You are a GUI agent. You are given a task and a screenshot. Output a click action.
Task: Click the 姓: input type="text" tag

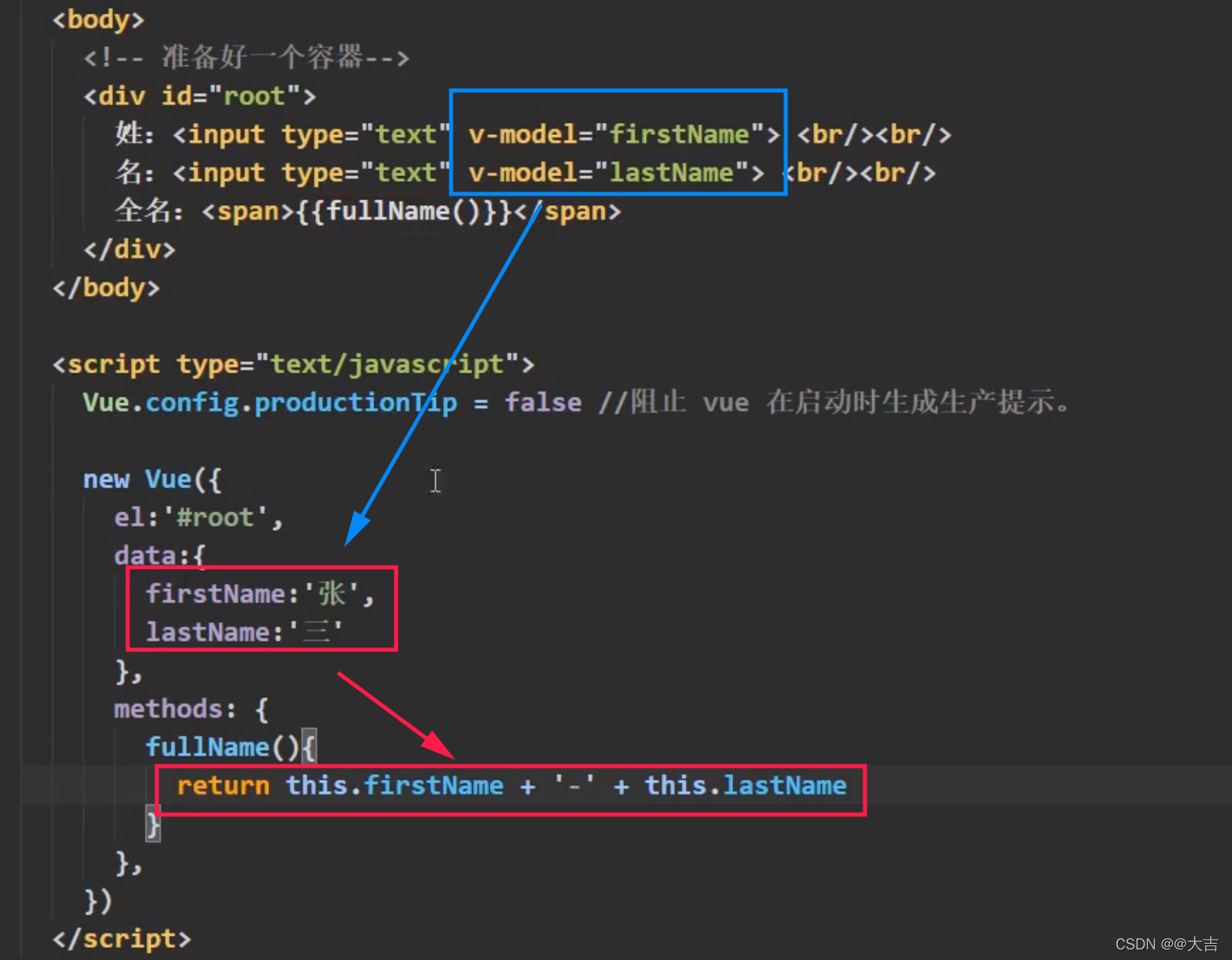click(x=310, y=134)
